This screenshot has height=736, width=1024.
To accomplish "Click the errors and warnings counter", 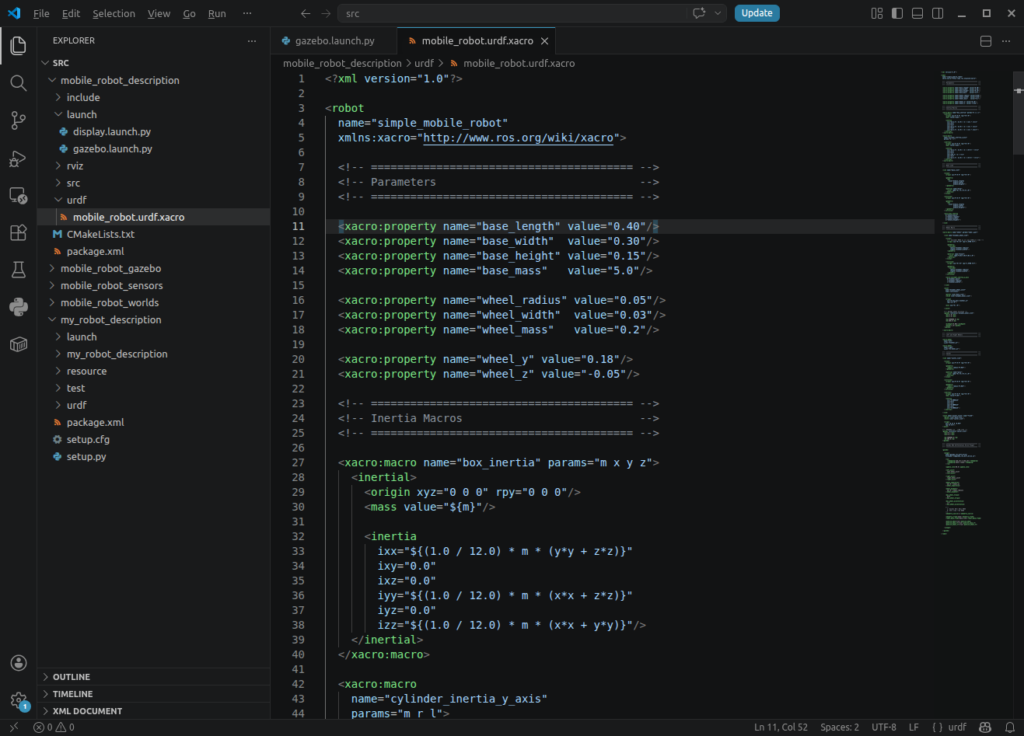I will pos(54,727).
